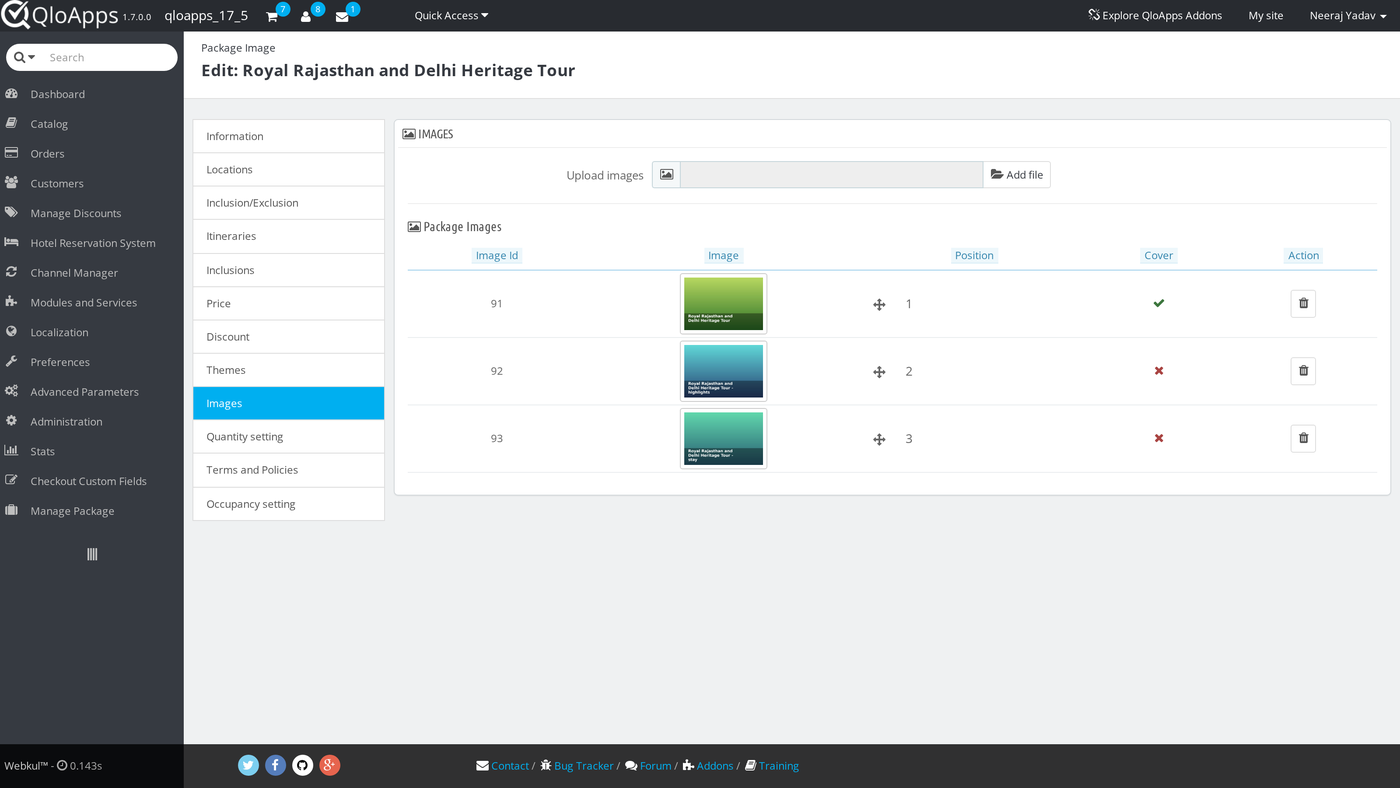1400x788 pixels.
Task: Delete image 92 with trash icon
Action: click(1303, 371)
